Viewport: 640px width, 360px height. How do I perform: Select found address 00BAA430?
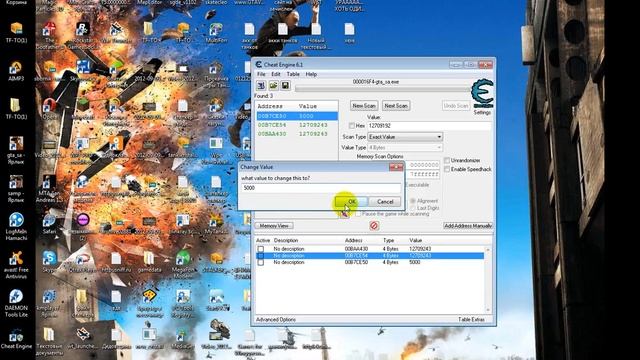[297, 134]
